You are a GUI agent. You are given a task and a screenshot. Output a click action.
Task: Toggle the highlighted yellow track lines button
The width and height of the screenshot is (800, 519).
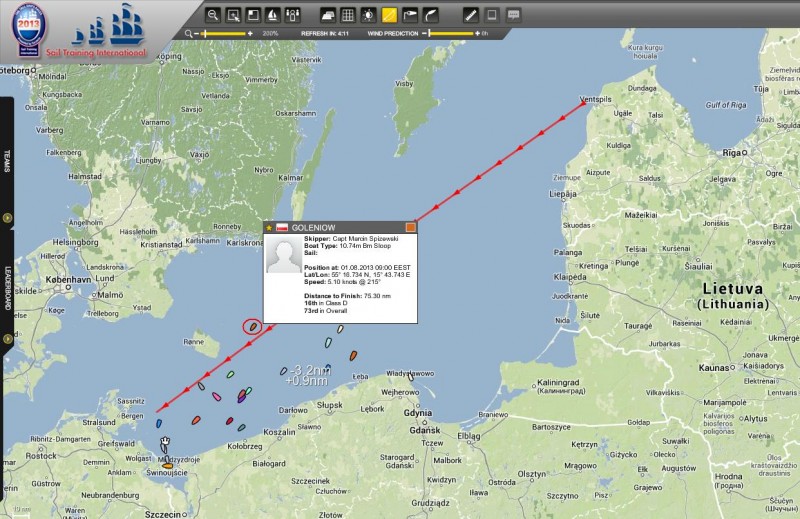390,15
